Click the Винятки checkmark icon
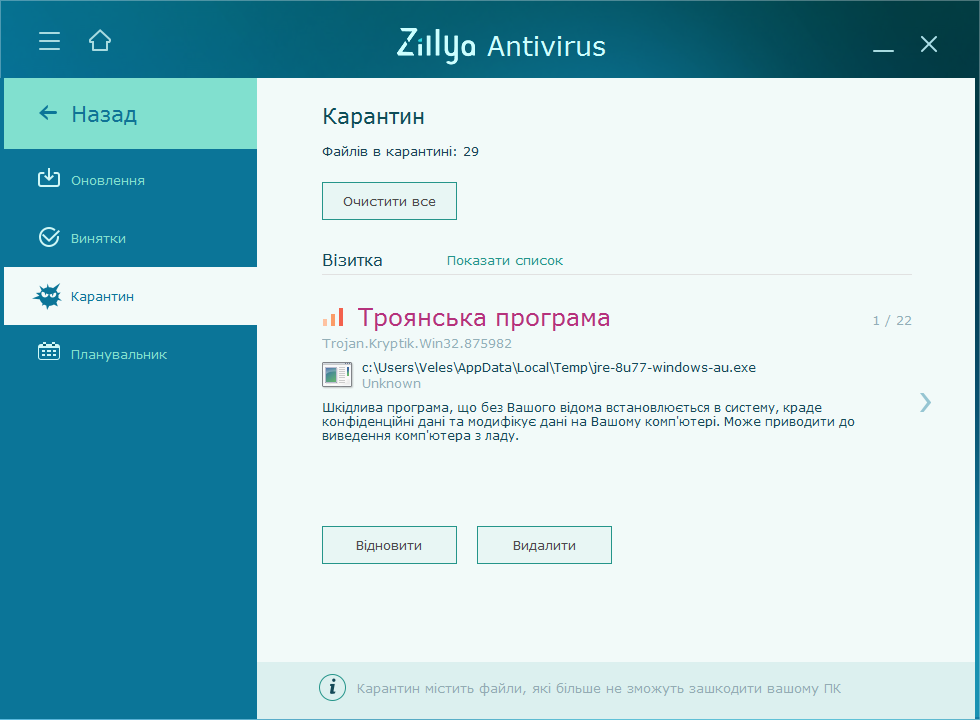Image resolution: width=980 pixels, height=720 pixels. [x=47, y=237]
